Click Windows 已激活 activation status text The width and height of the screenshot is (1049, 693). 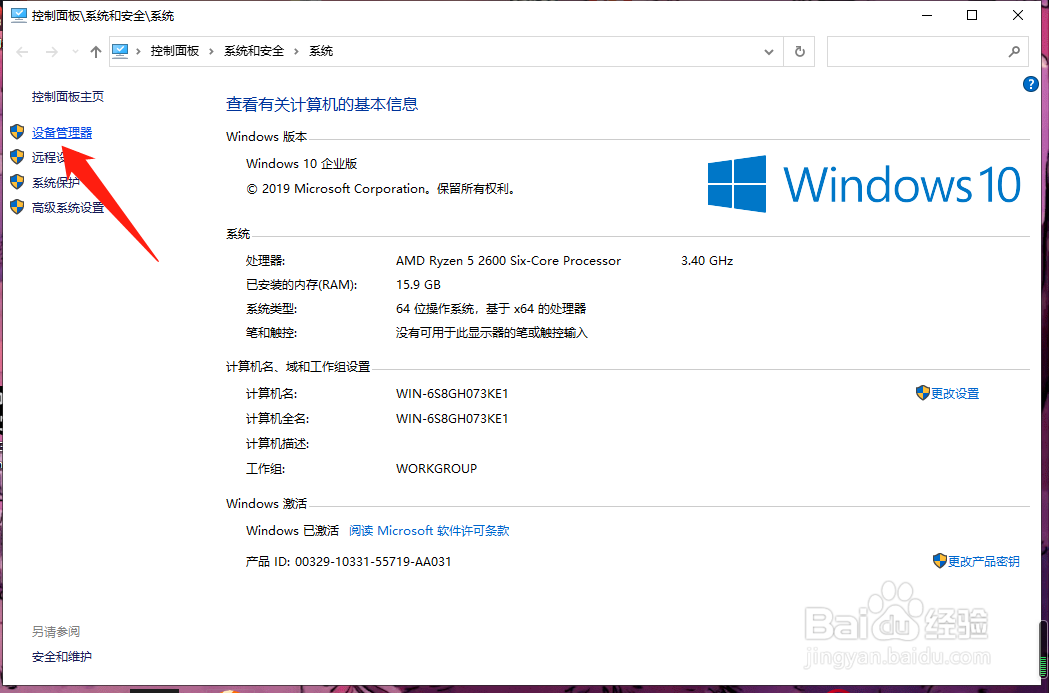coord(292,530)
